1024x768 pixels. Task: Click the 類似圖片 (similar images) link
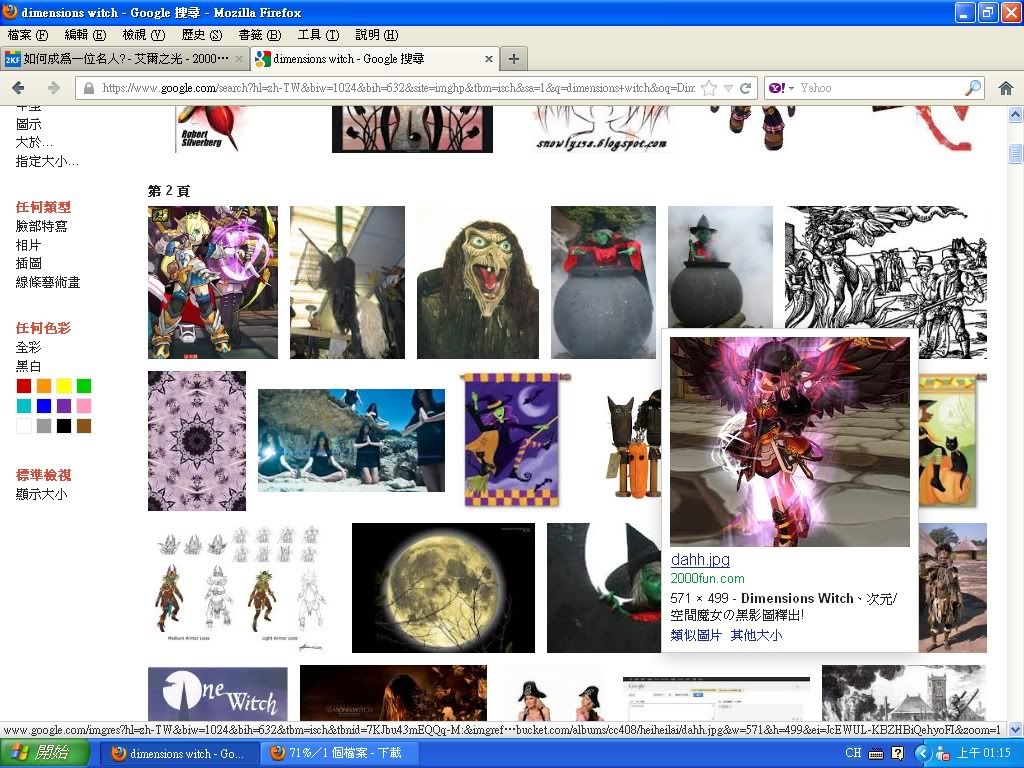[x=696, y=635]
